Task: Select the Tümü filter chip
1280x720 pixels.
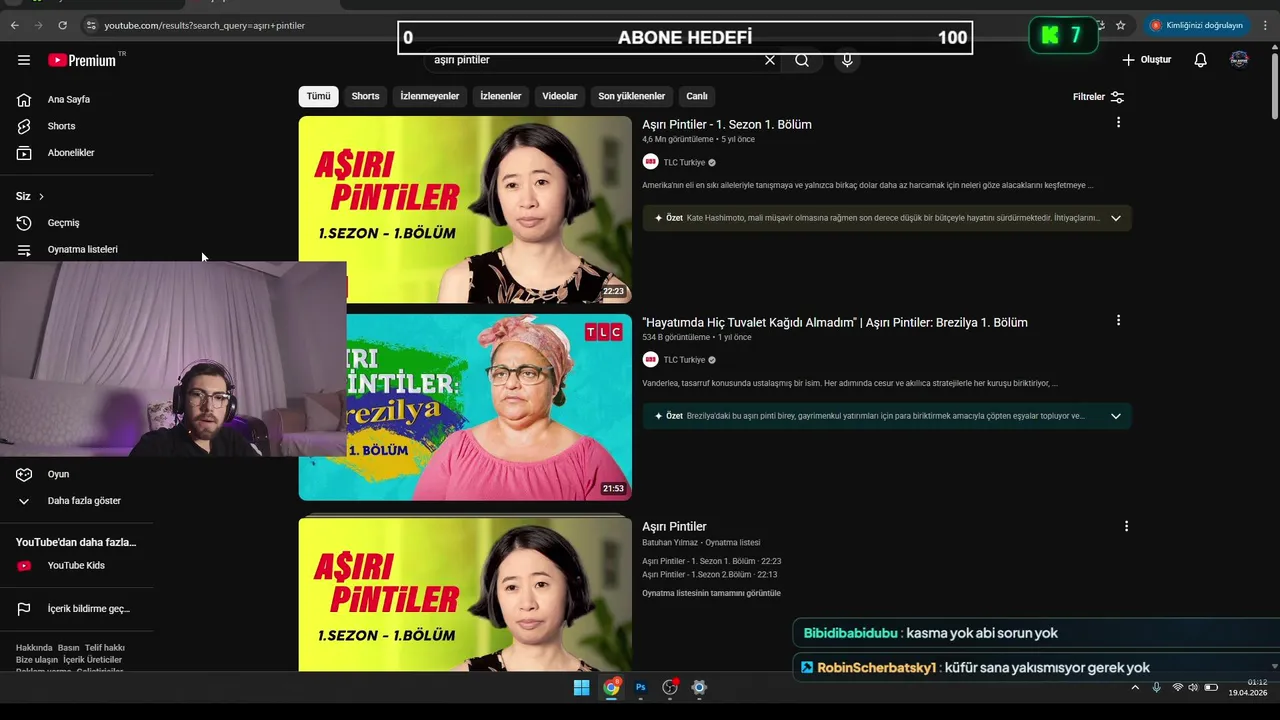Action: point(318,96)
